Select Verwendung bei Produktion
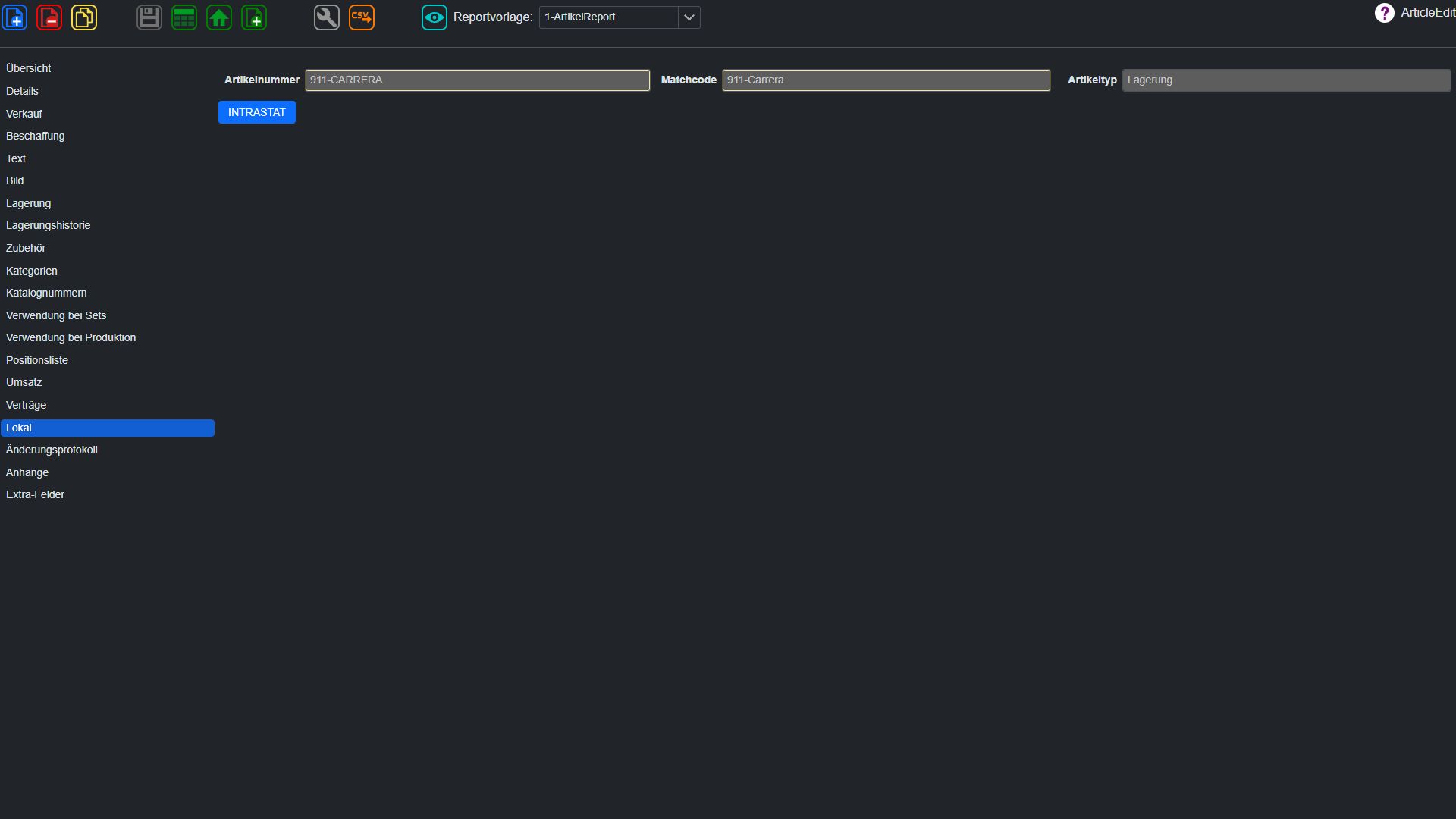The width and height of the screenshot is (1456, 819). click(x=108, y=337)
